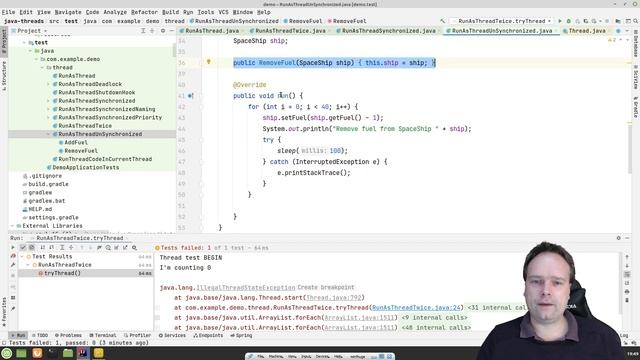Open test history clock icon
Viewport: 640px width, 360px height.
pos(108,247)
